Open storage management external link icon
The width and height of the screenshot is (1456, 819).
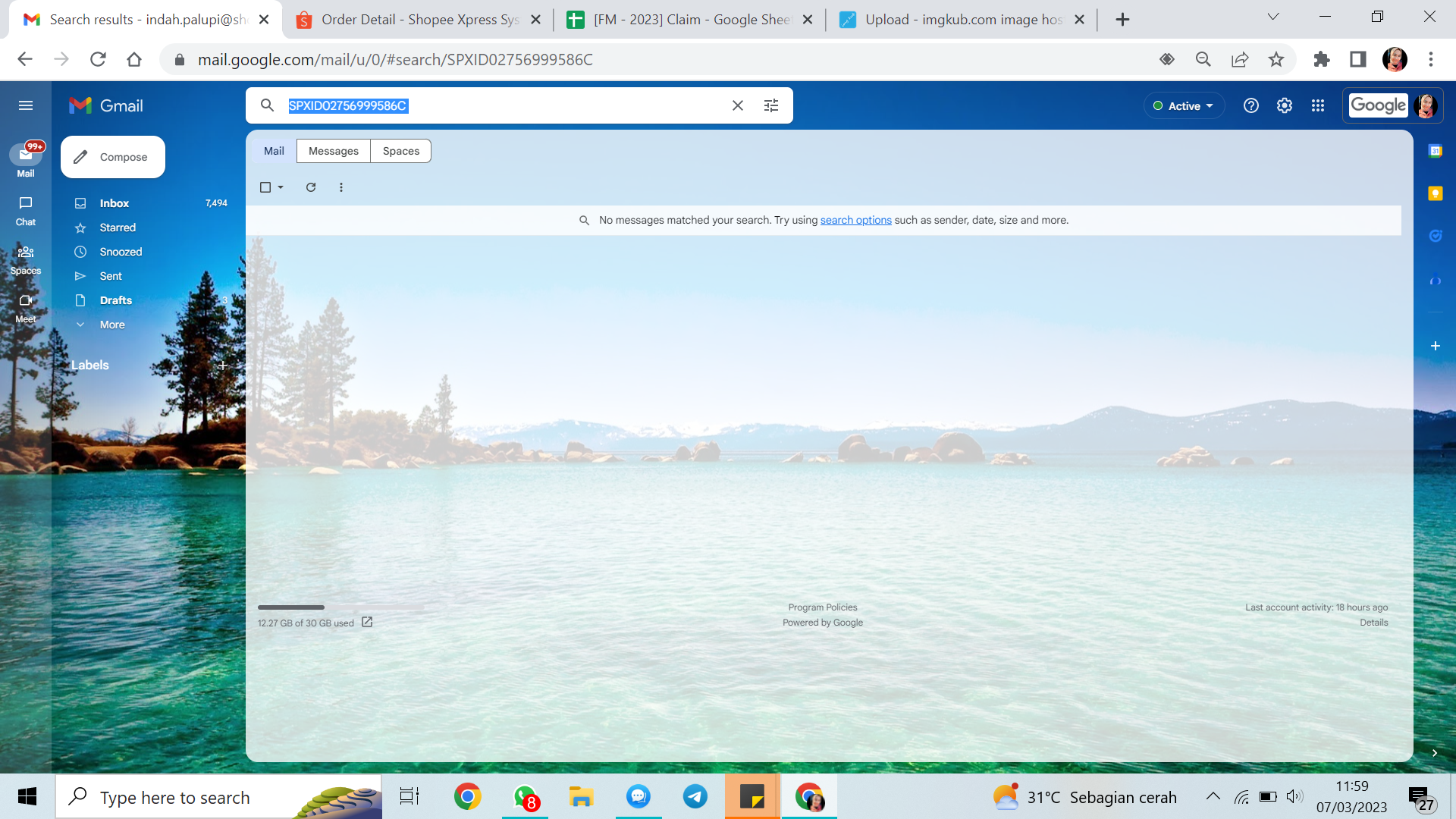(367, 622)
